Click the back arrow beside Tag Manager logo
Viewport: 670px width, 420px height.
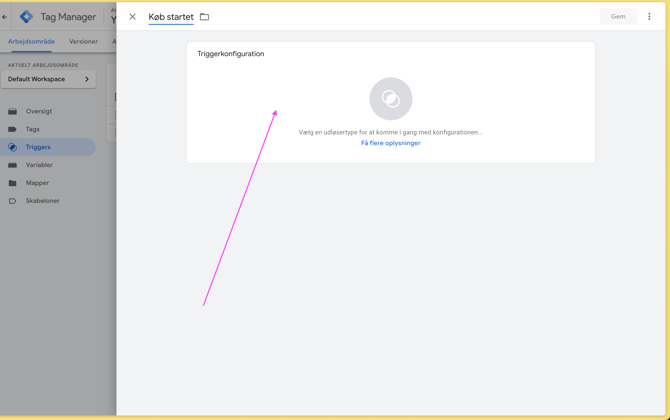(x=5, y=17)
